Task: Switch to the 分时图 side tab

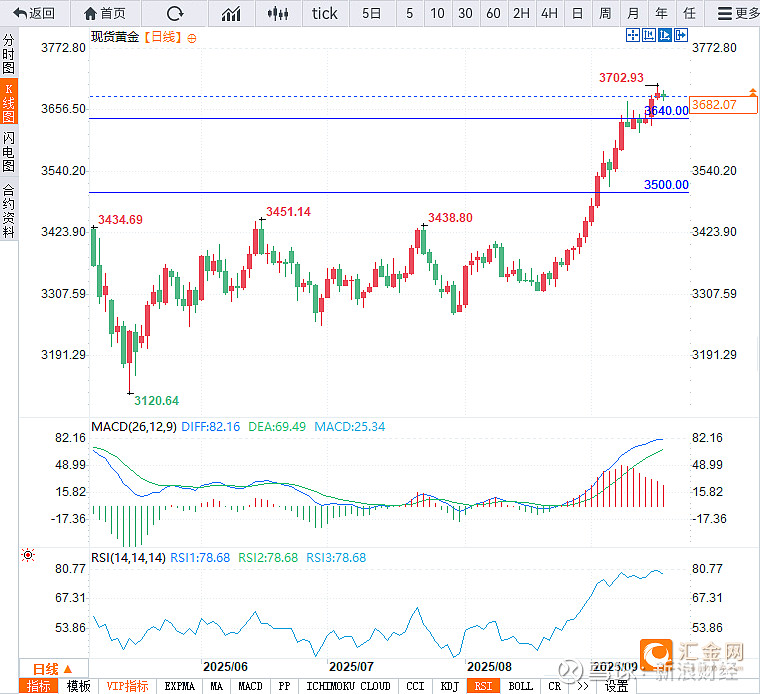Action: pos(9,55)
